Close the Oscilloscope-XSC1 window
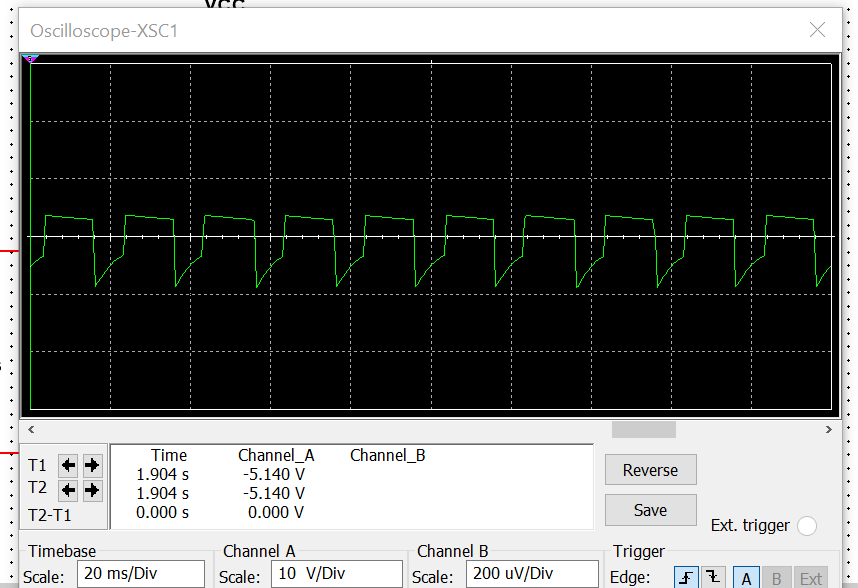The image size is (858, 588). pyautogui.click(x=817, y=30)
